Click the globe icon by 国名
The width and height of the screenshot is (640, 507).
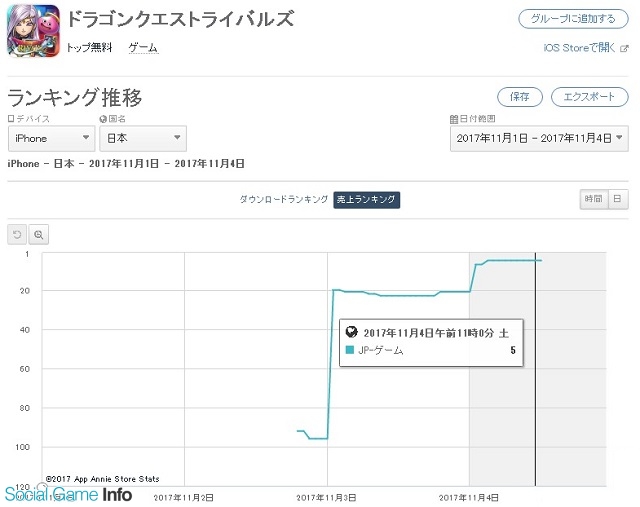tap(102, 119)
